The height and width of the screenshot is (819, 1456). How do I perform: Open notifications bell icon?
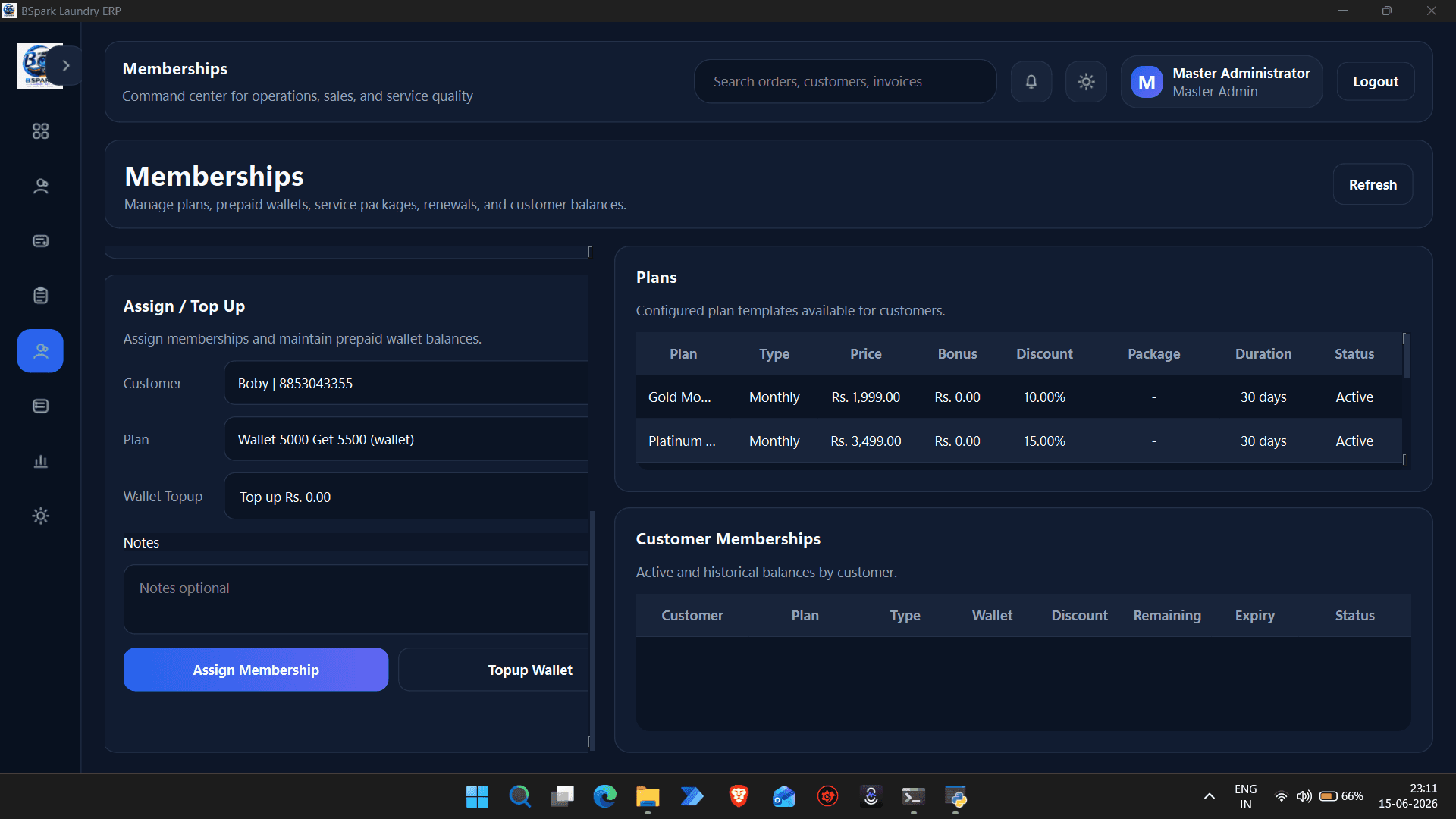click(1031, 82)
